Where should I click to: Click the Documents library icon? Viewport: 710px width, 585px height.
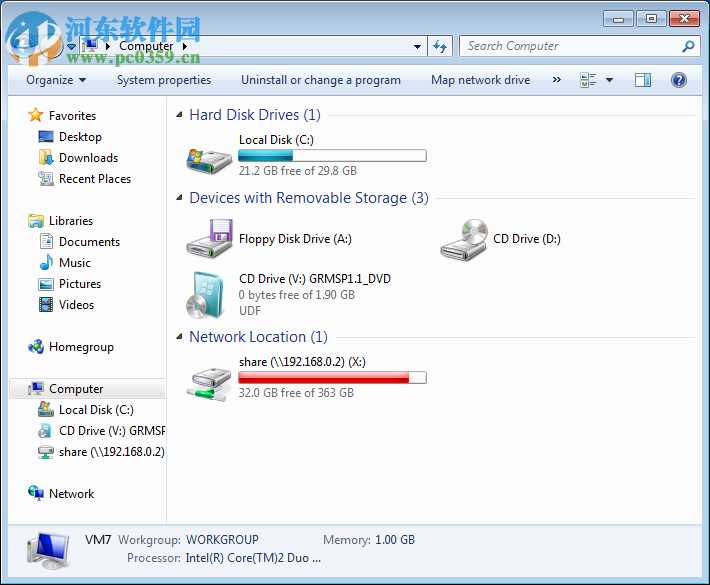[x=46, y=241]
